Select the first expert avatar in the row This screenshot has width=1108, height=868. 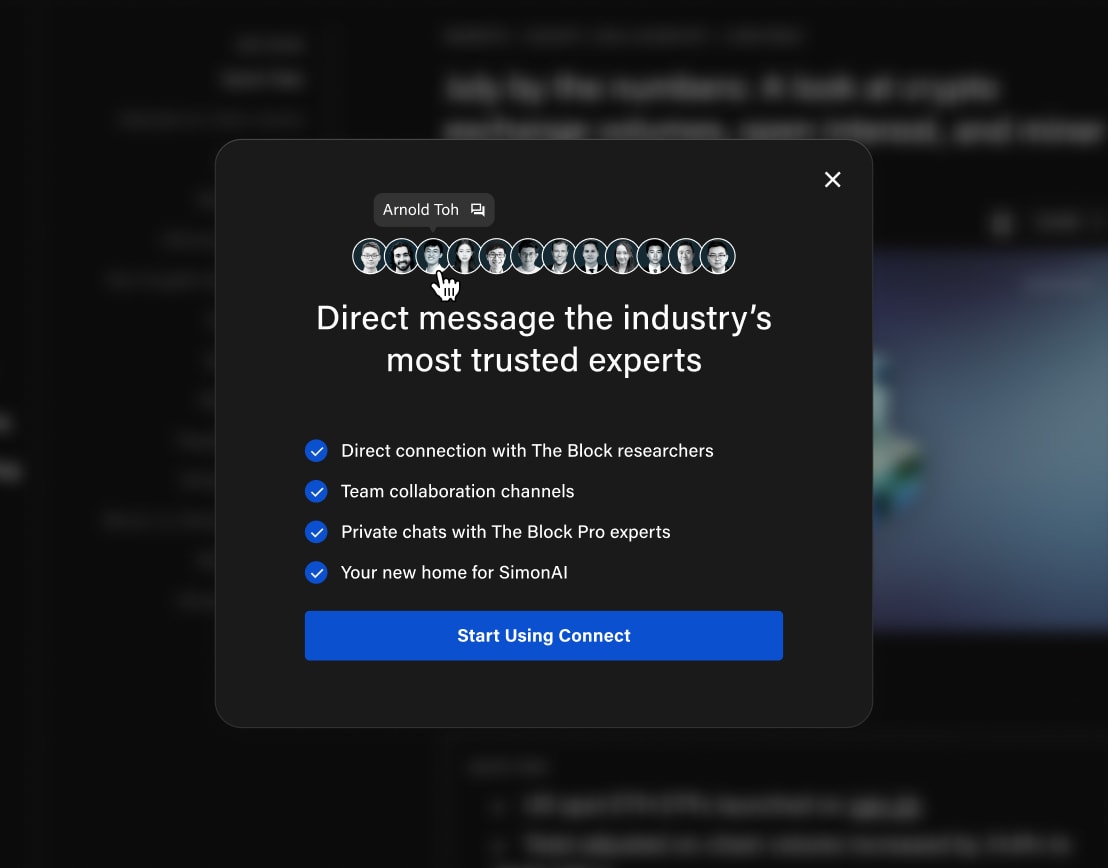(x=370, y=257)
